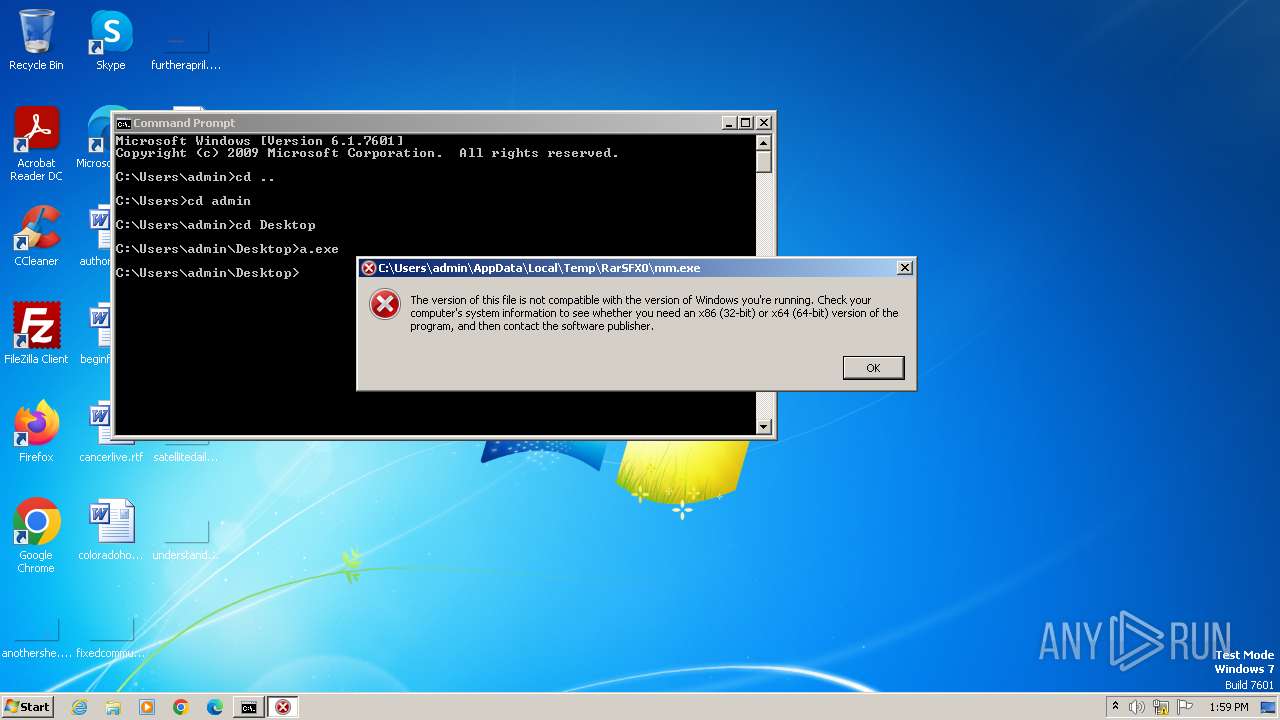This screenshot has width=1280, height=720.
Task: Open Action Center flag icon
Action: click(1185, 707)
